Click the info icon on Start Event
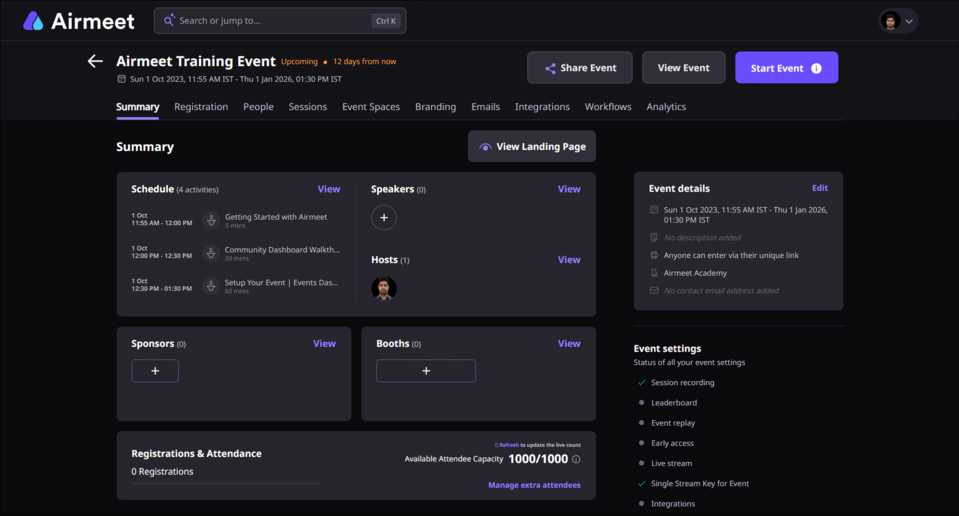959x516 pixels. [816, 68]
